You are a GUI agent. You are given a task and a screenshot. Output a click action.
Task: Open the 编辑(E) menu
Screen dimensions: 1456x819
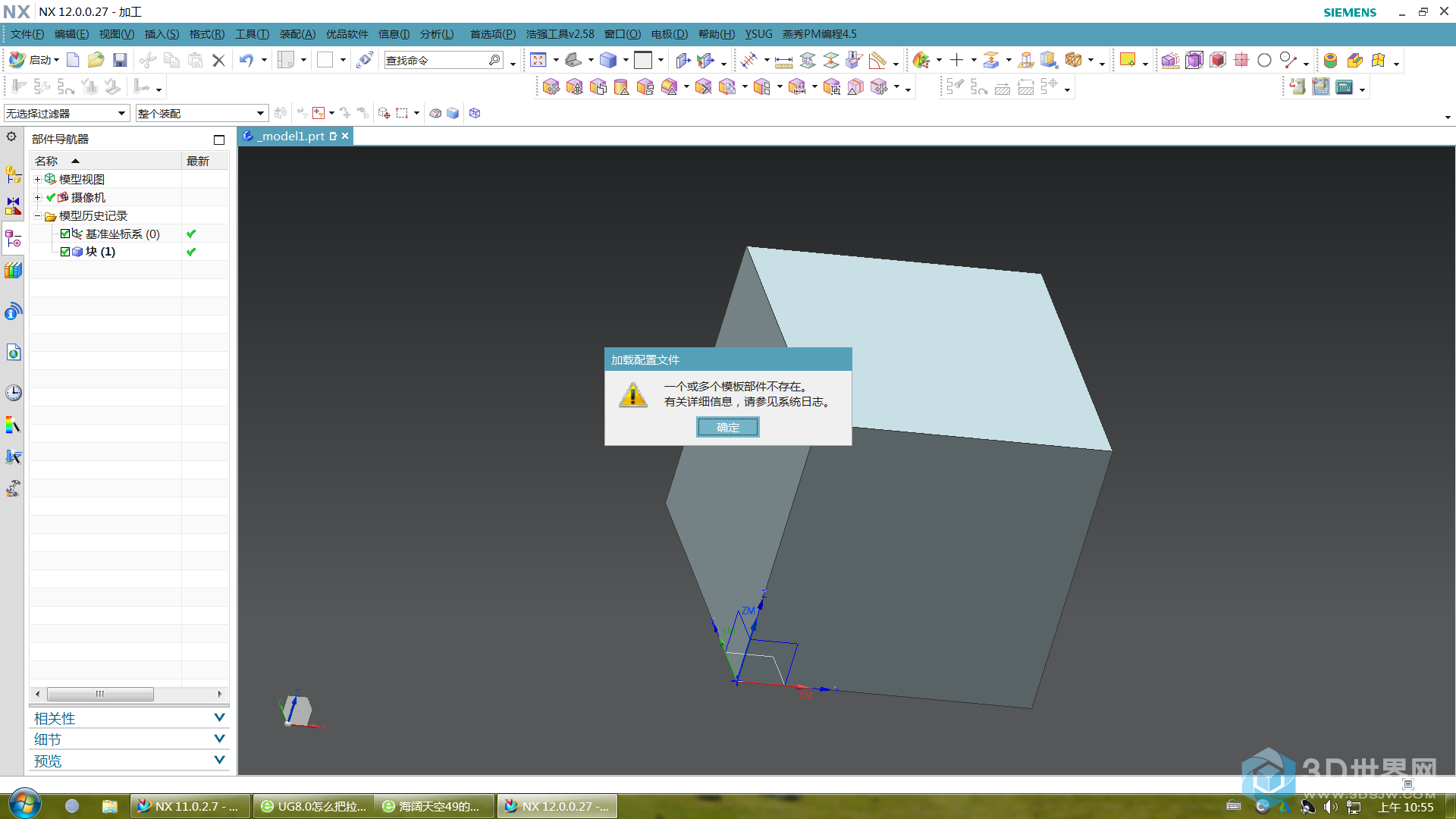pyautogui.click(x=71, y=34)
